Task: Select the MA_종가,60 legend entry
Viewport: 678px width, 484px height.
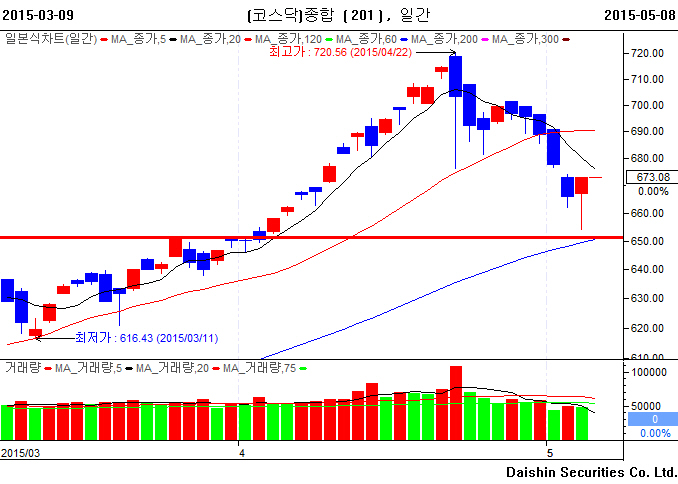Action: [370, 39]
